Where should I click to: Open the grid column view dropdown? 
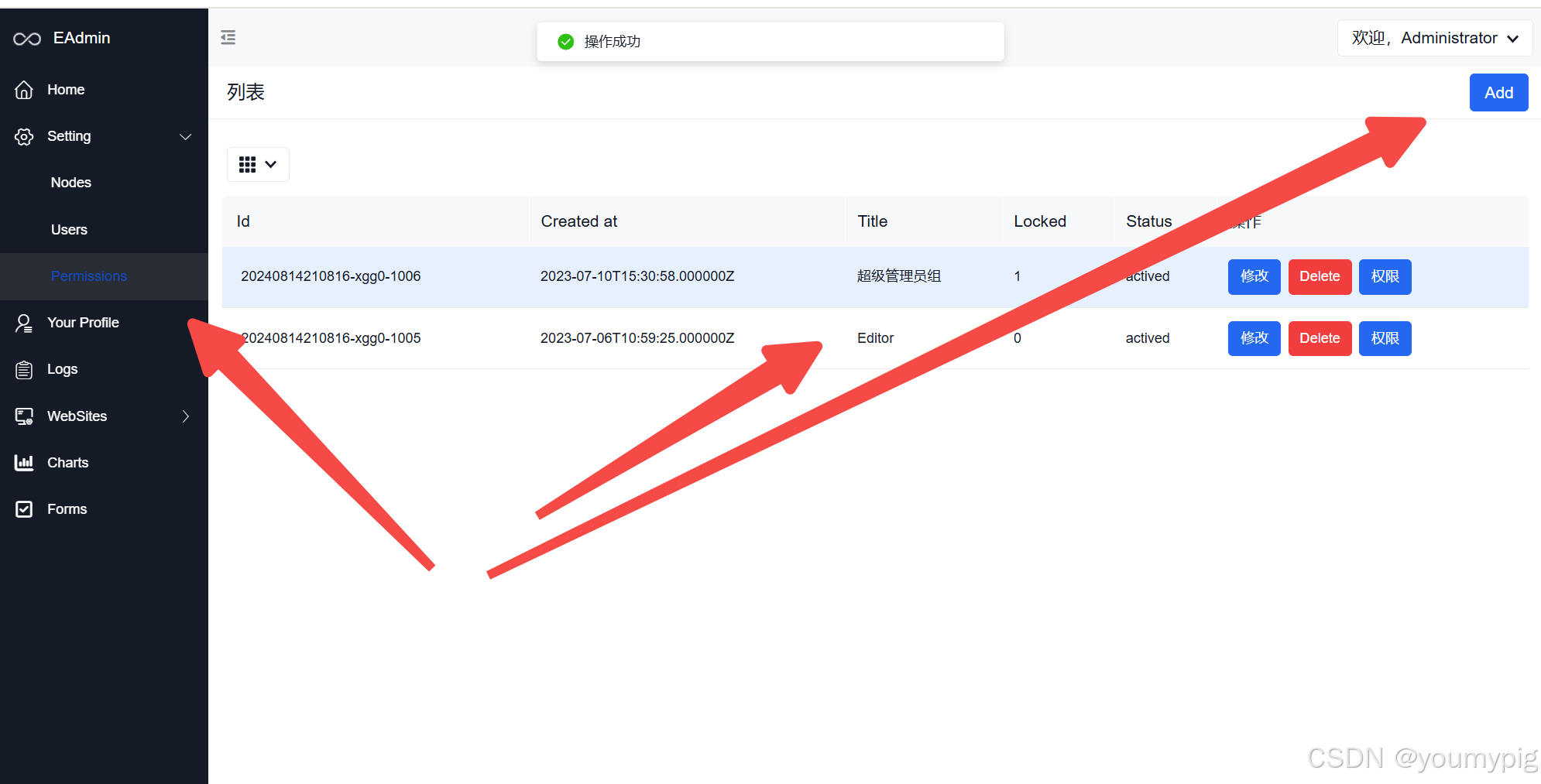(258, 164)
